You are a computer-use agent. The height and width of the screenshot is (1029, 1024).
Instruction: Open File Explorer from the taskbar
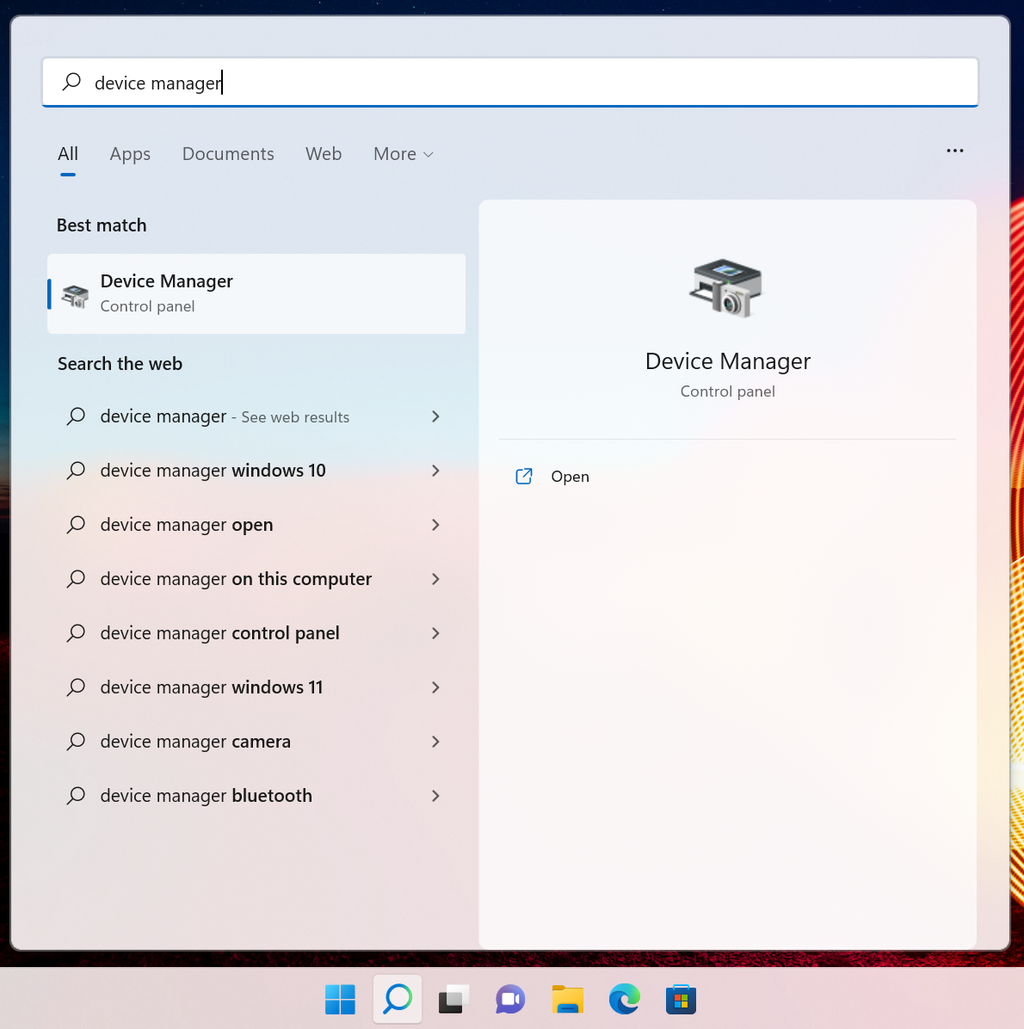tap(567, 998)
